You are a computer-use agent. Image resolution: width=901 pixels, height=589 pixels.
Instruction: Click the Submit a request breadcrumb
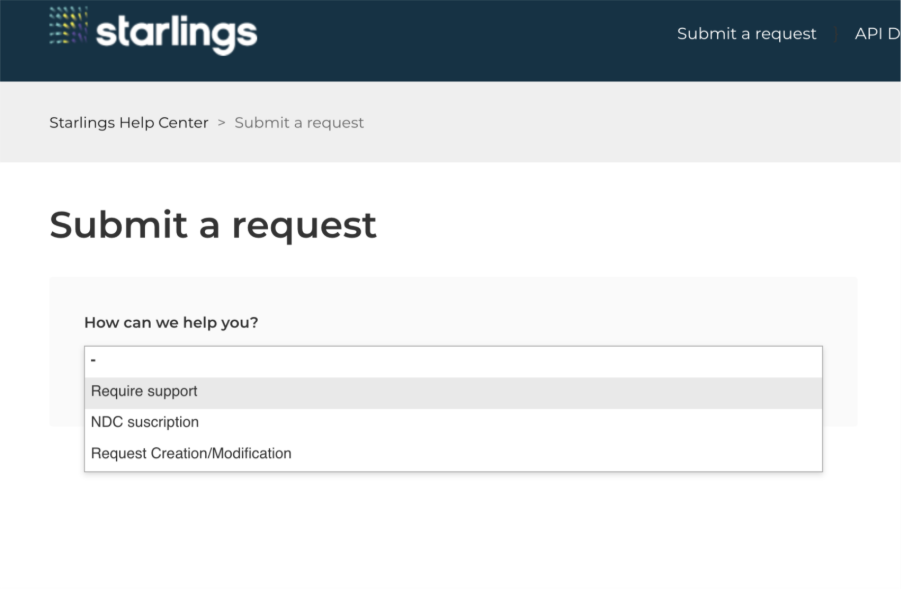(x=299, y=123)
